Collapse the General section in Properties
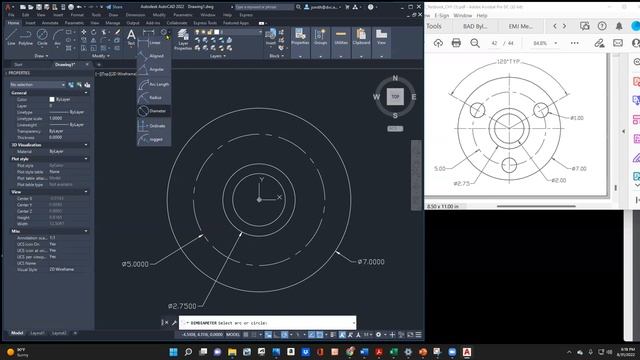The width and height of the screenshot is (640, 360). tap(86, 93)
